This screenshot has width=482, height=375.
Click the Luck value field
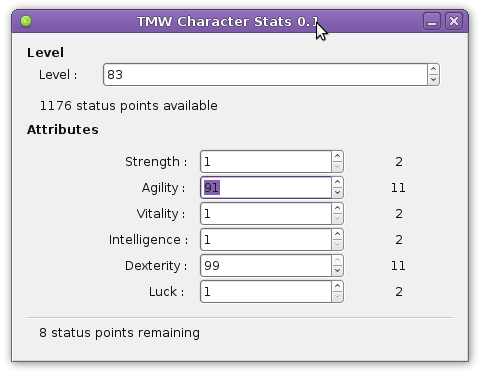click(x=266, y=292)
